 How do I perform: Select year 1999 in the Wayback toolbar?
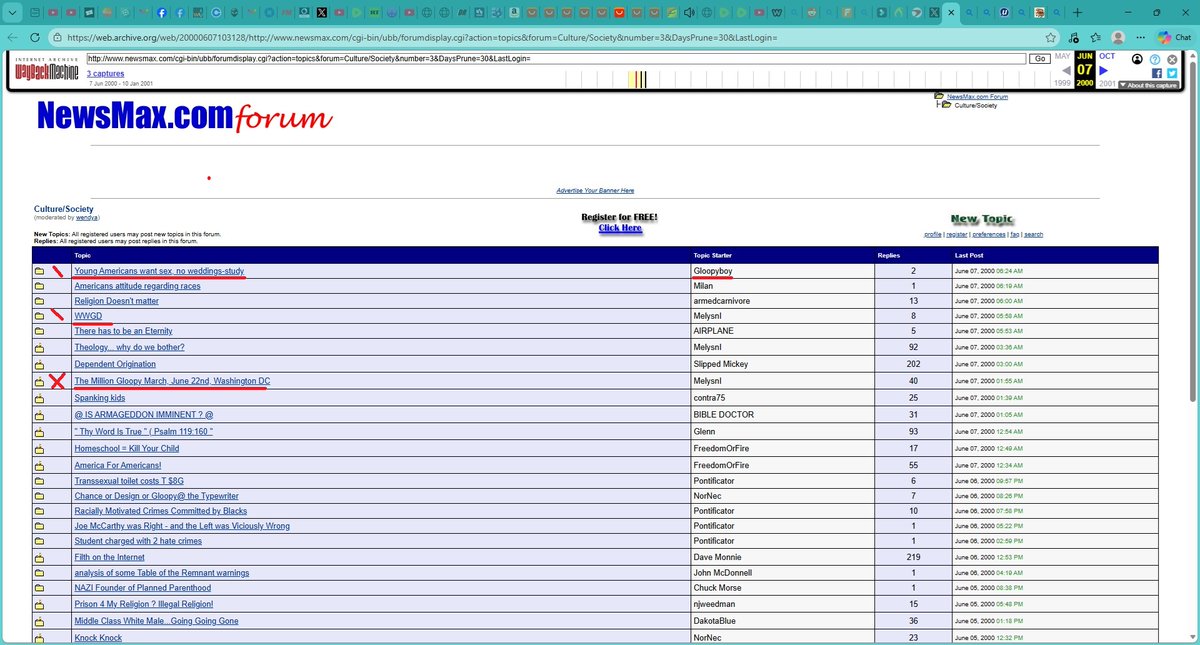[1063, 84]
